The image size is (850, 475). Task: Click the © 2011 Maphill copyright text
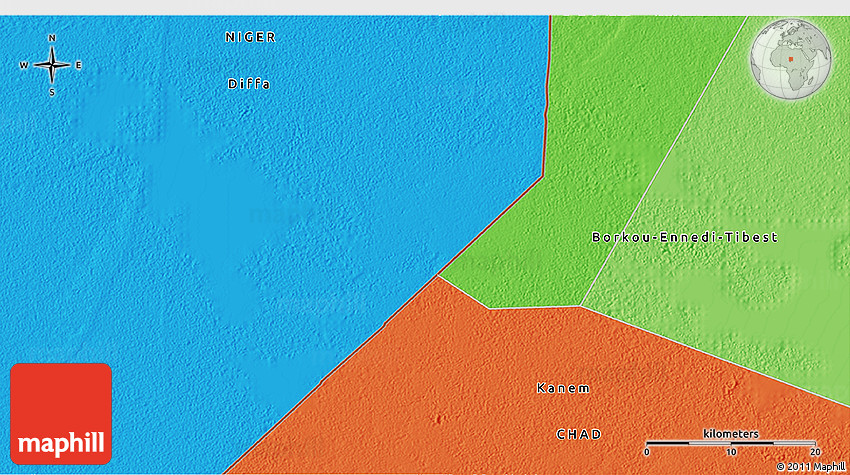click(x=811, y=466)
